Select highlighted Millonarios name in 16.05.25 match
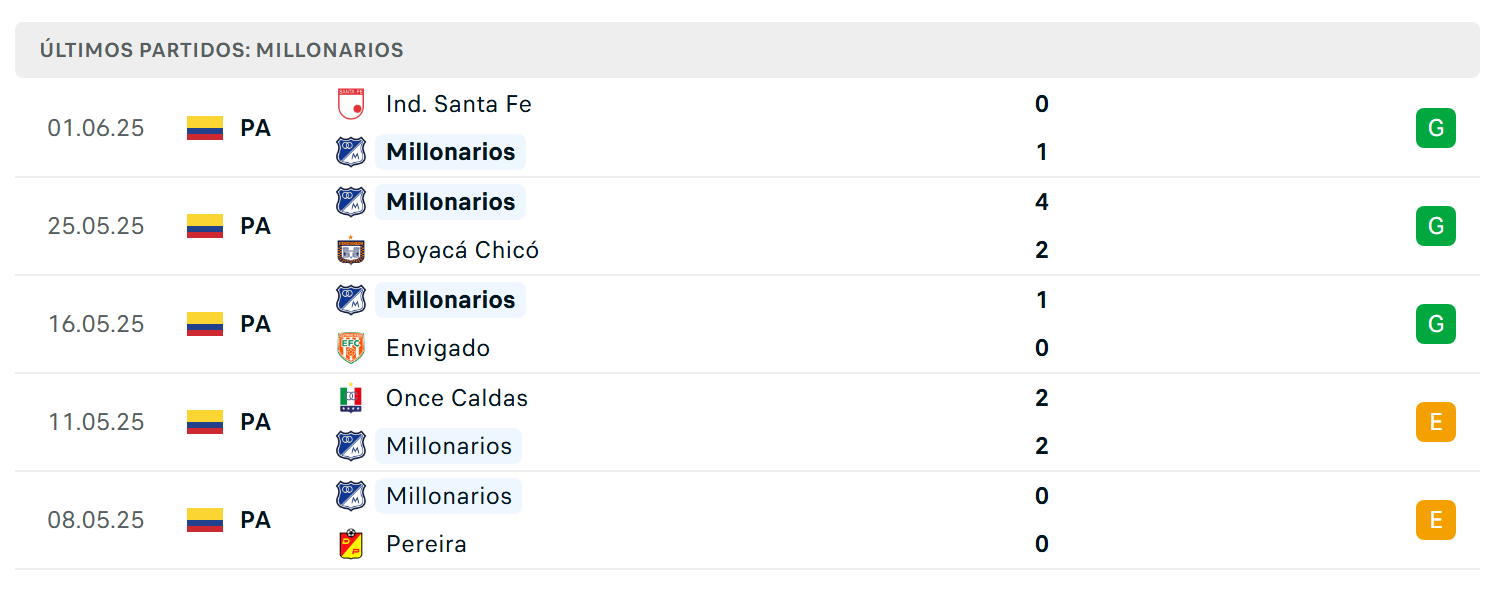 [x=450, y=300]
